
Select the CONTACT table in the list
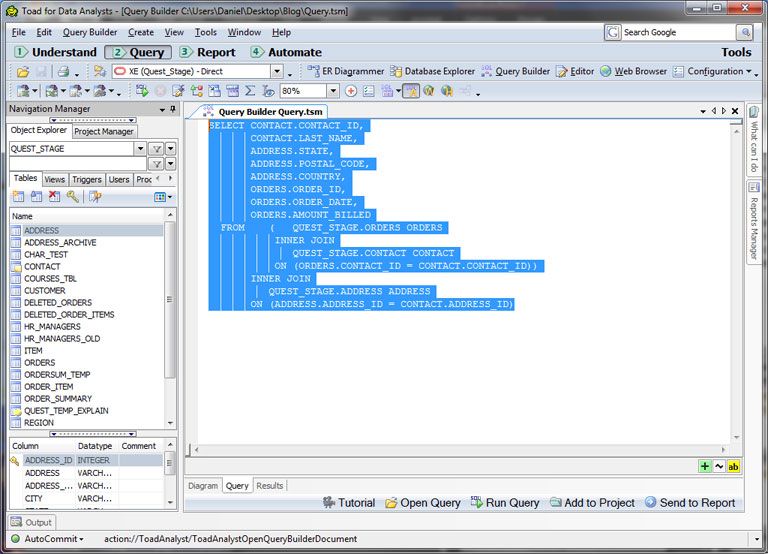42,266
